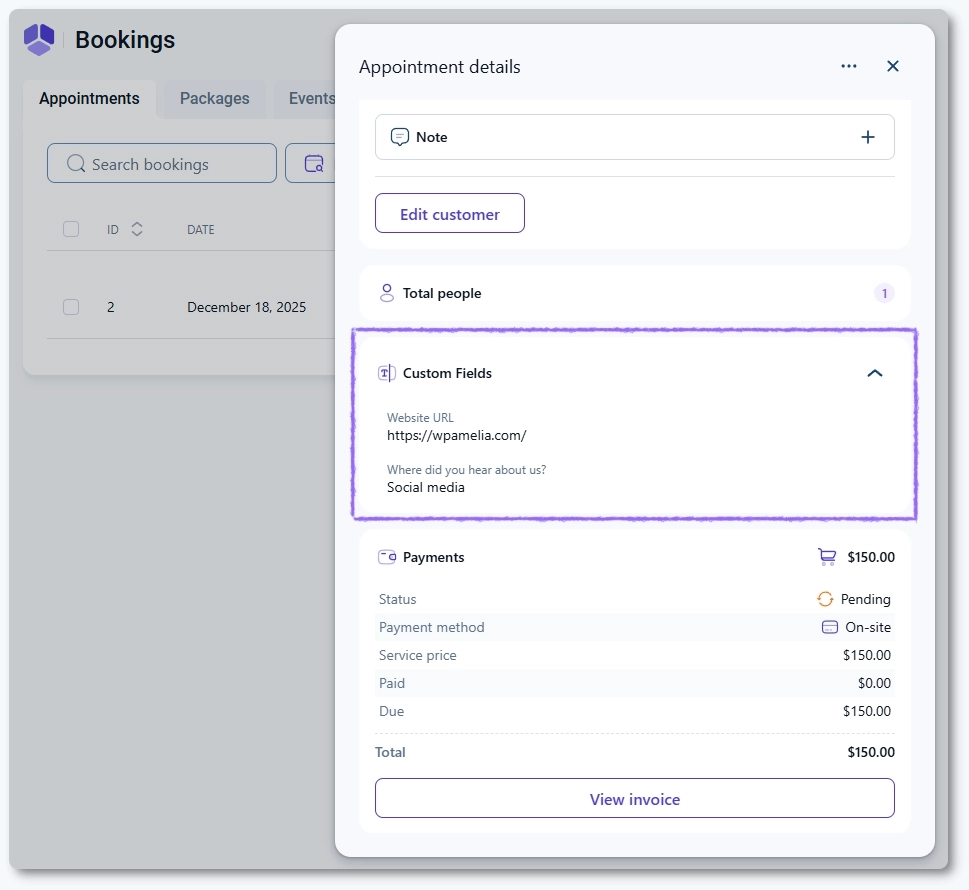
Task: Click the magnifier icon in Search bookings
Action: click(75, 164)
